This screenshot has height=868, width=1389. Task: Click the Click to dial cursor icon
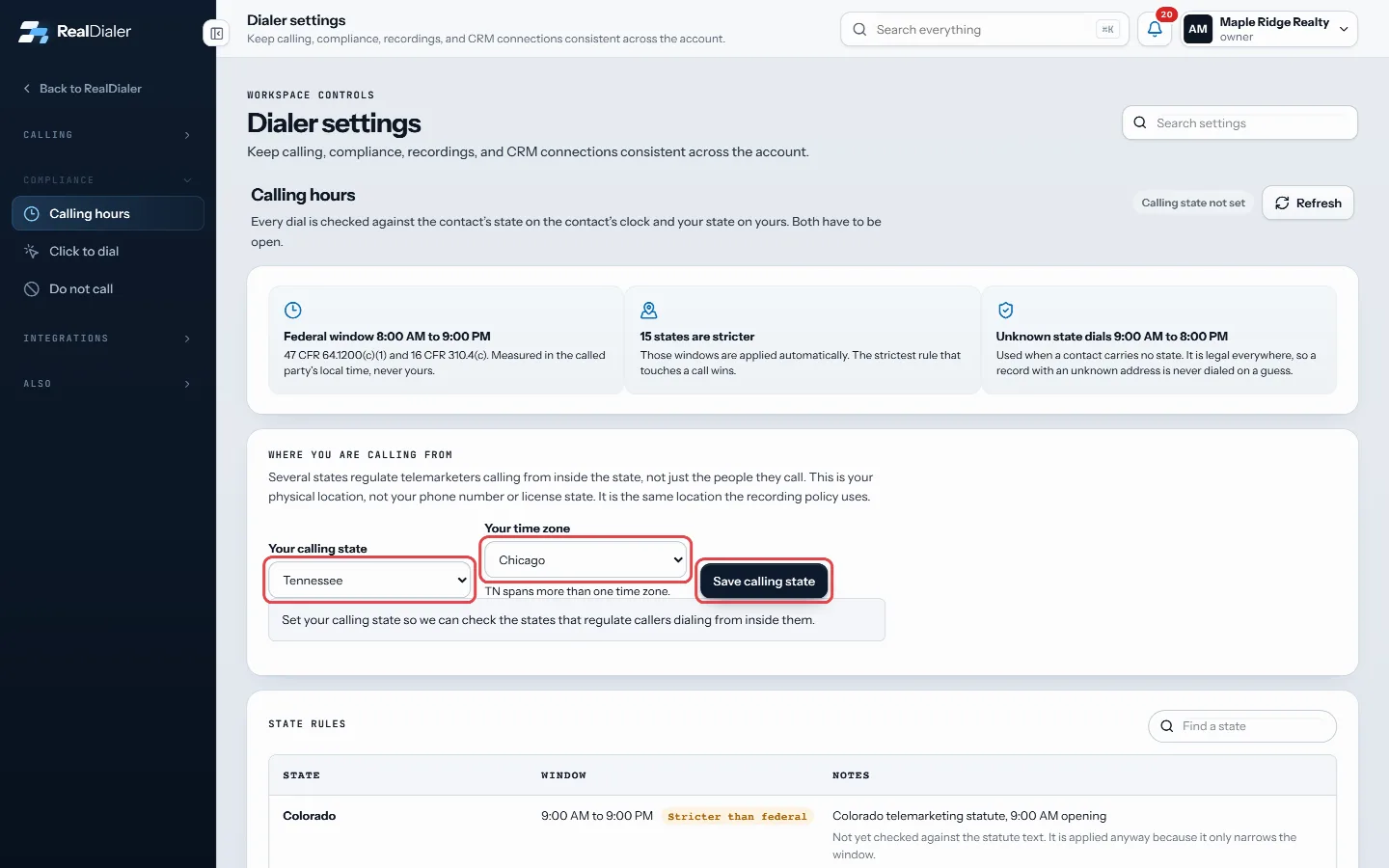pos(31,251)
